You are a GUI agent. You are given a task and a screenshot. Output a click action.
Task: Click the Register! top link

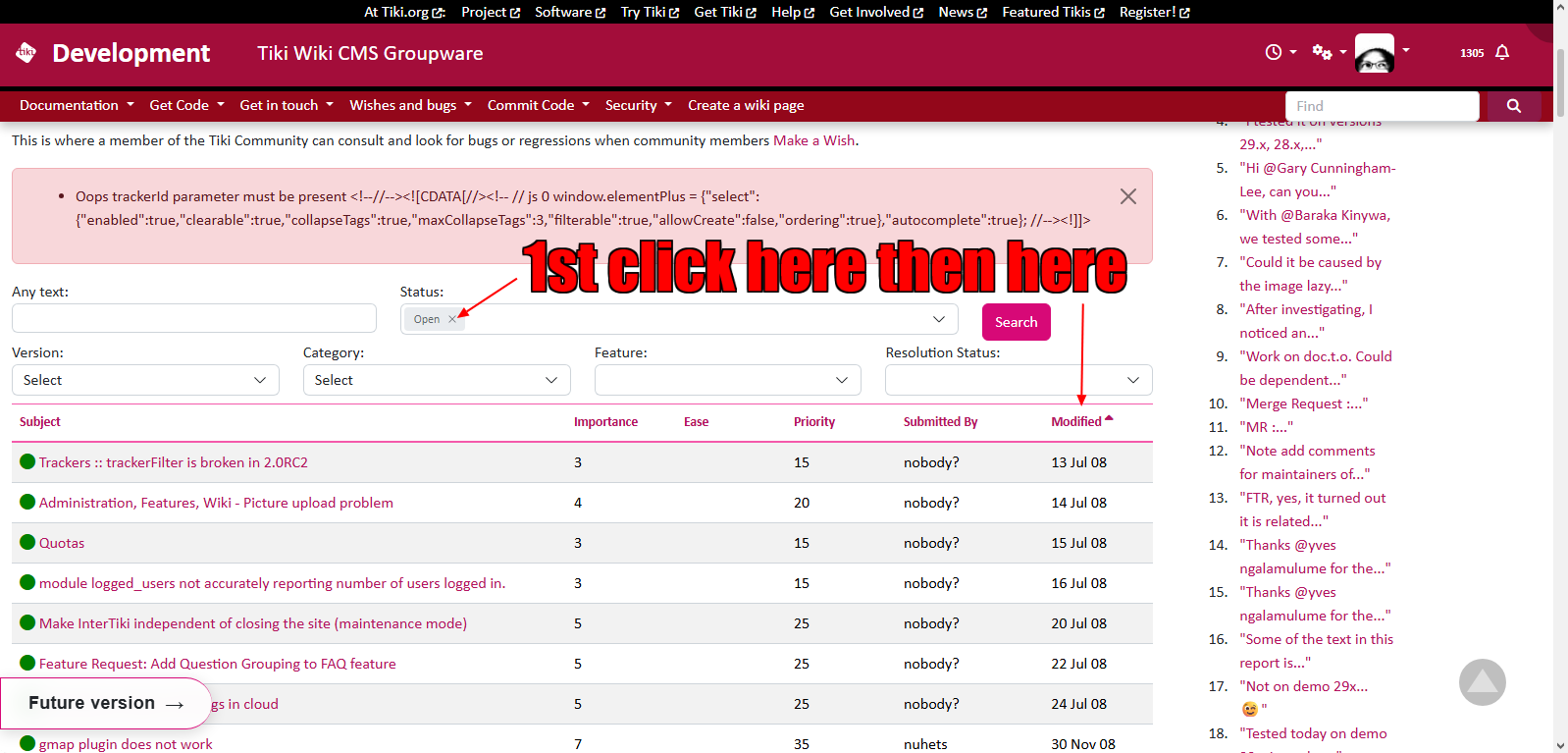[1154, 12]
